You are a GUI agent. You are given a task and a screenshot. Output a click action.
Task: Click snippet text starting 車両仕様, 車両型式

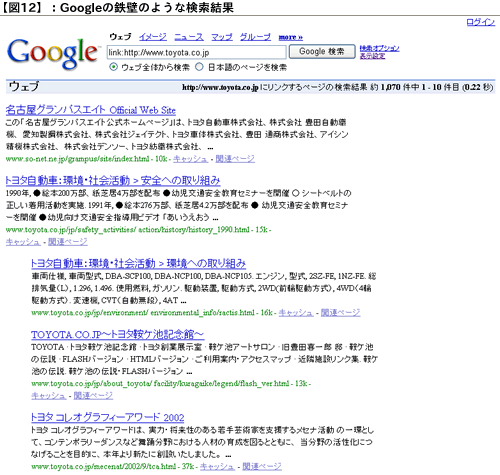(x=204, y=288)
